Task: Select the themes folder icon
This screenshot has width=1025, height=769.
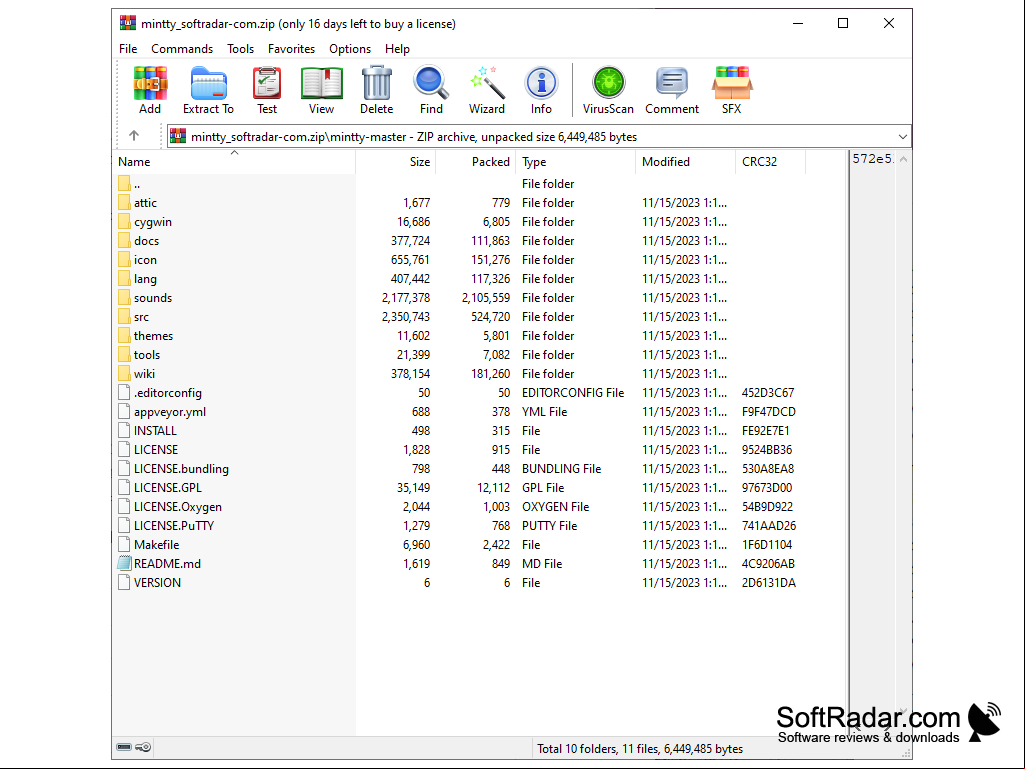Action: tap(124, 335)
